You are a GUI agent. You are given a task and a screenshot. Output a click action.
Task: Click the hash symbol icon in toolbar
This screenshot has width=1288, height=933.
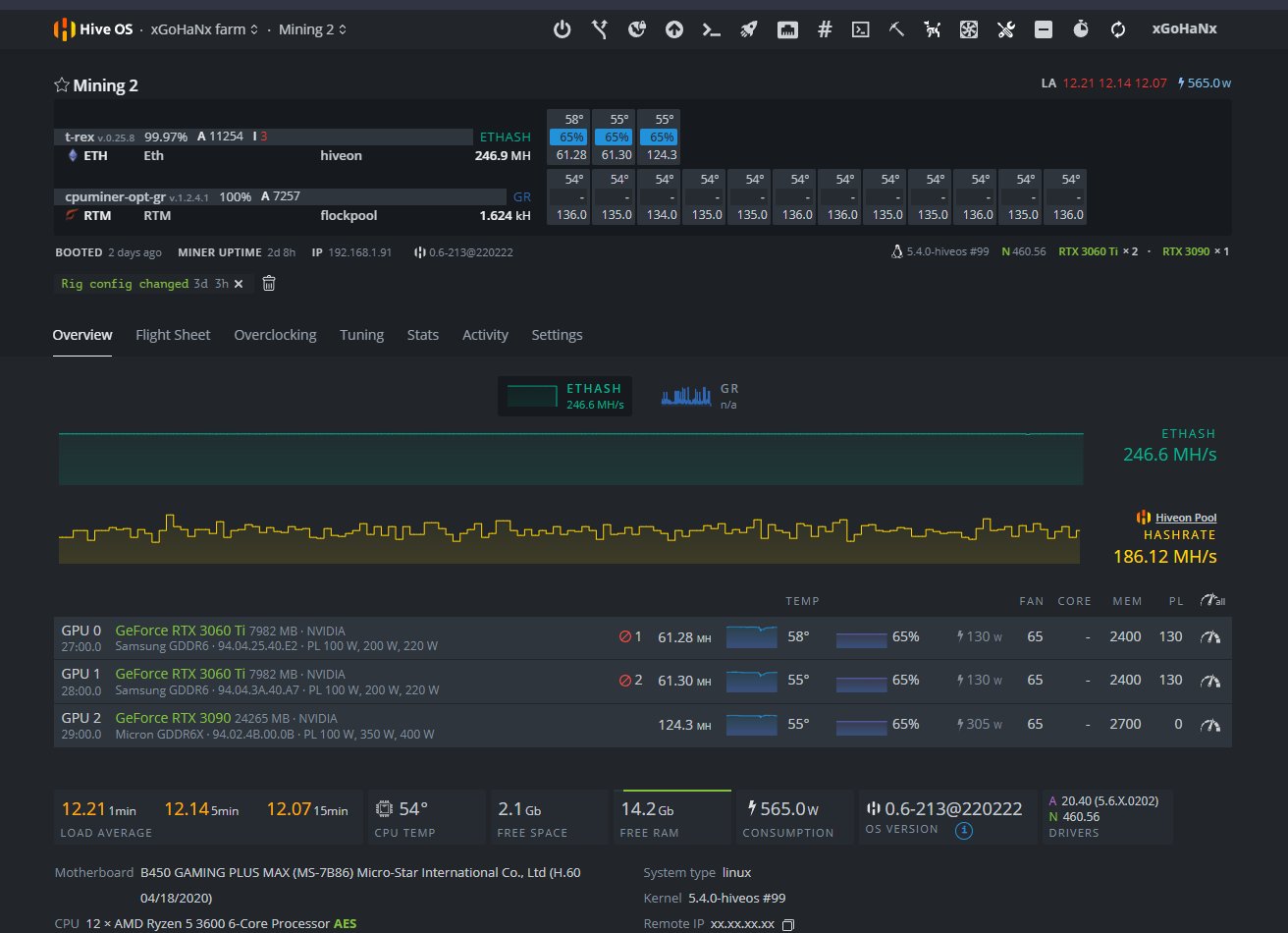click(x=825, y=29)
